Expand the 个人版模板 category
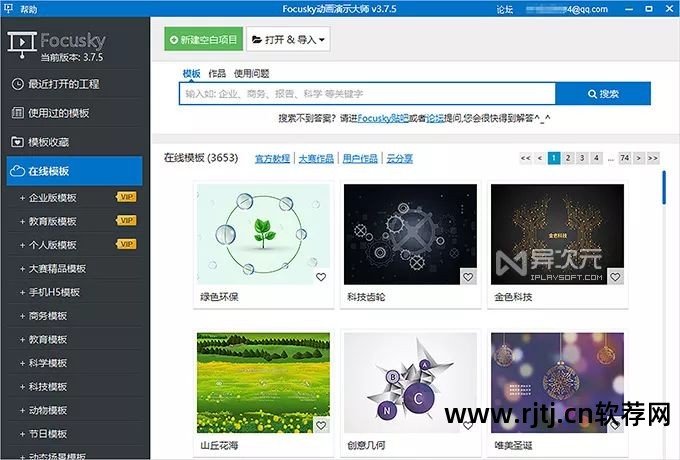 (x=23, y=245)
